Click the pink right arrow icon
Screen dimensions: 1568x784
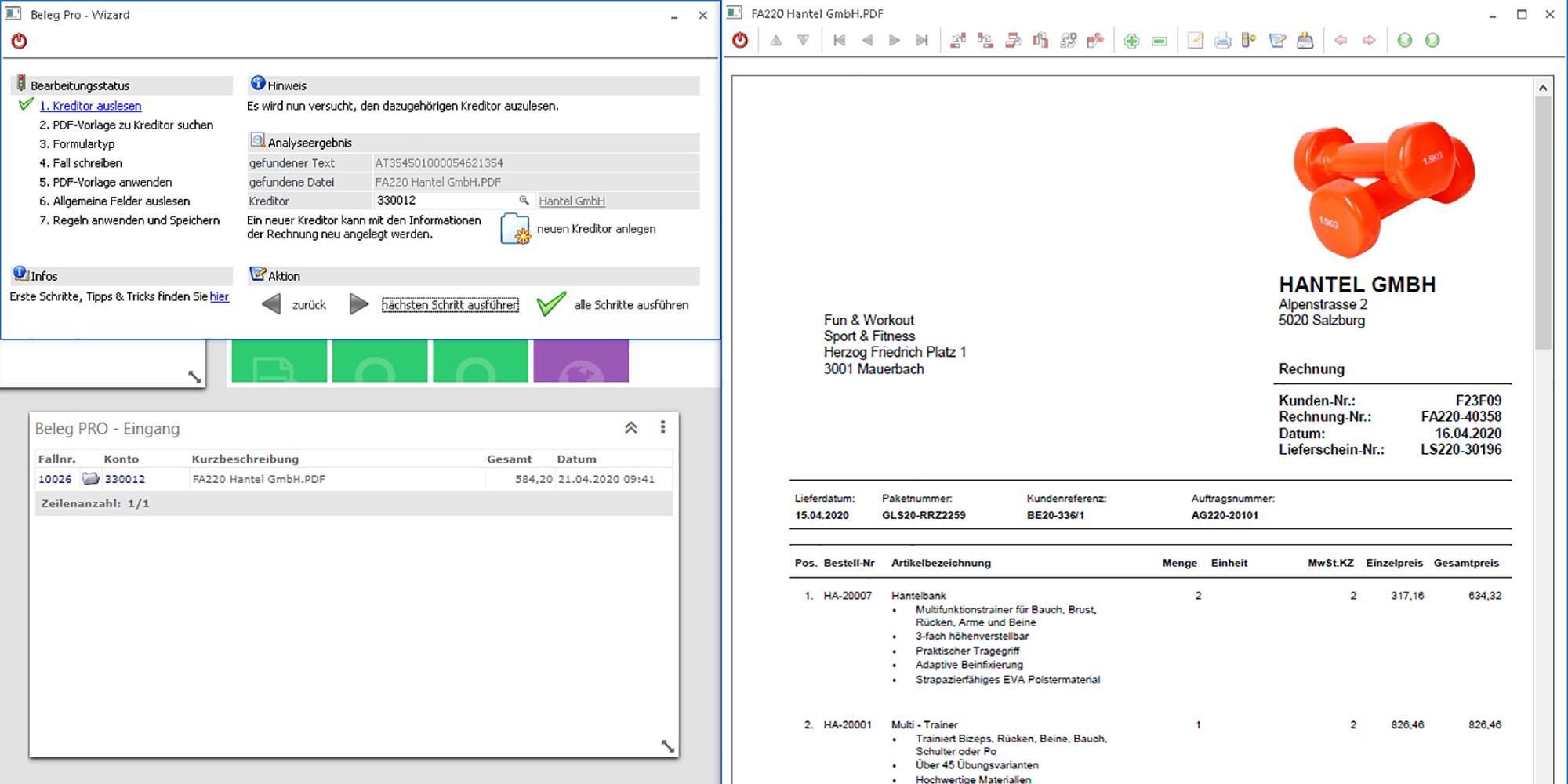coord(1369,40)
